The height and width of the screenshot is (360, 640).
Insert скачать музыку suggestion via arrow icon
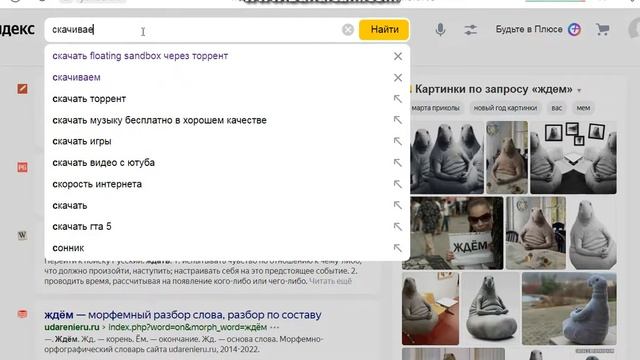398,120
